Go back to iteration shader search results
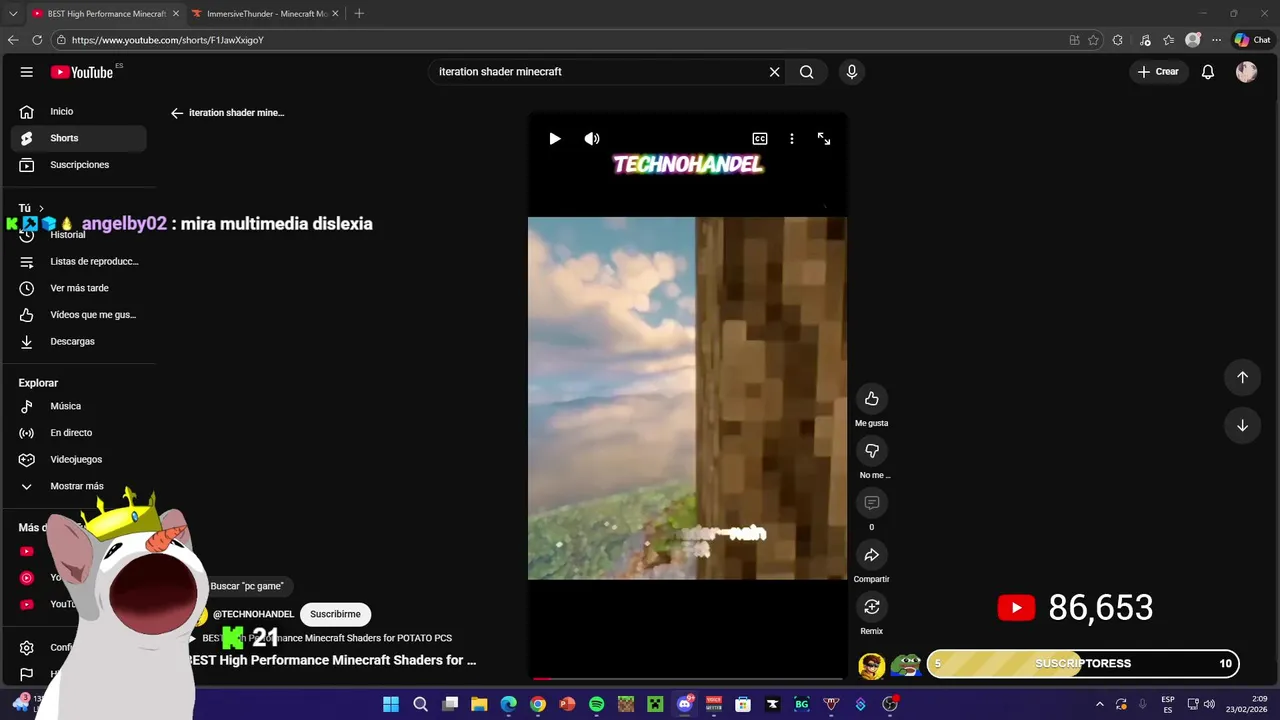Image resolution: width=1280 pixels, height=720 pixels. tap(177, 113)
